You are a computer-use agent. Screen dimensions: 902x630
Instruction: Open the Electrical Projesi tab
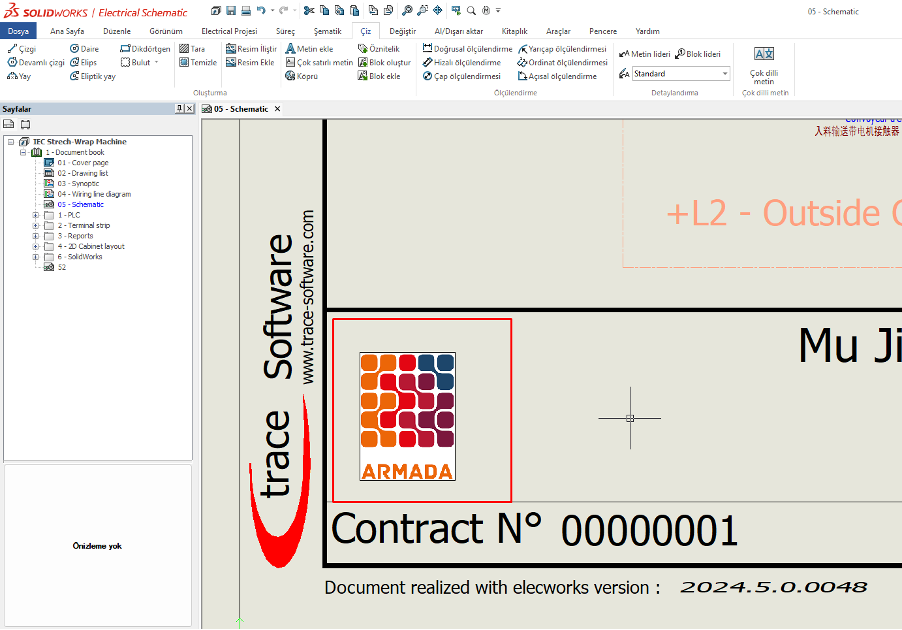pos(229,31)
